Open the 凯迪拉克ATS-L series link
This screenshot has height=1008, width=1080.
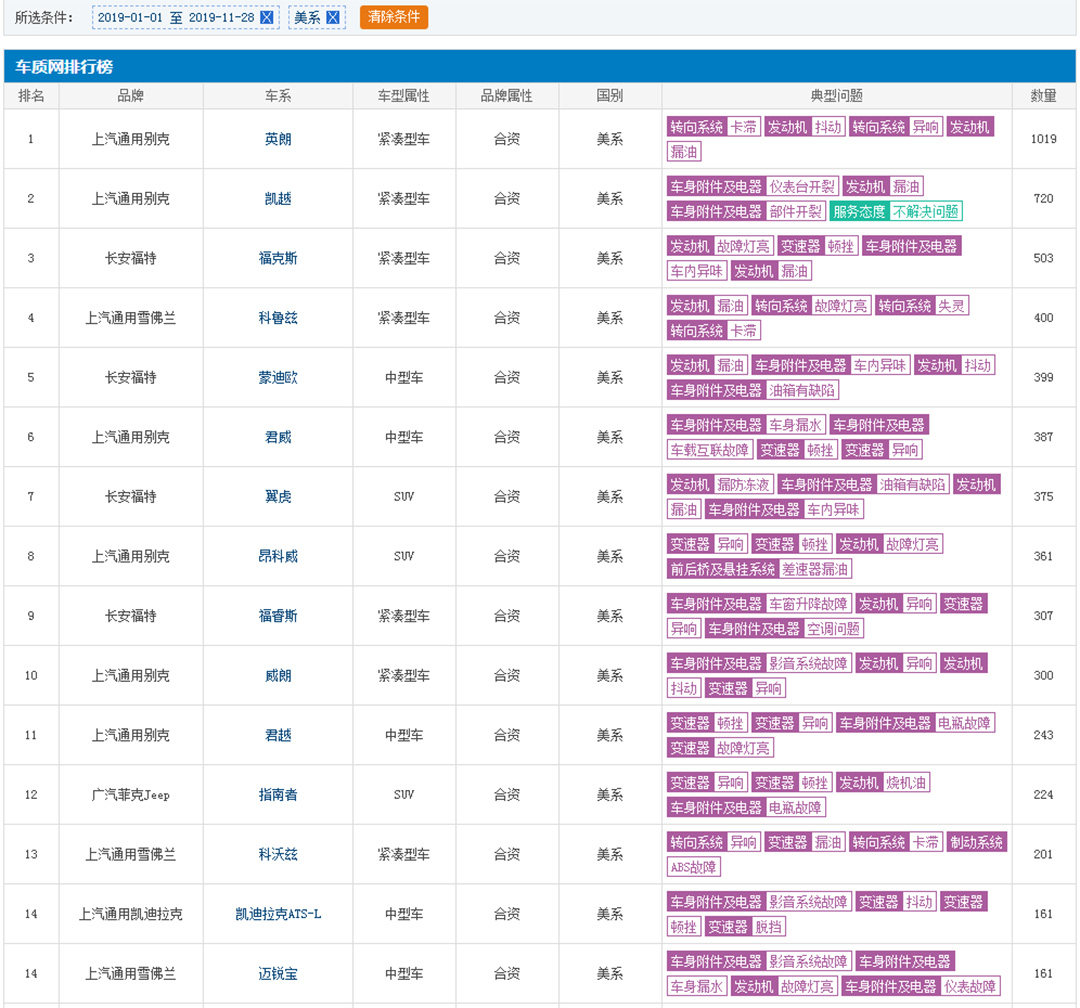[x=278, y=914]
